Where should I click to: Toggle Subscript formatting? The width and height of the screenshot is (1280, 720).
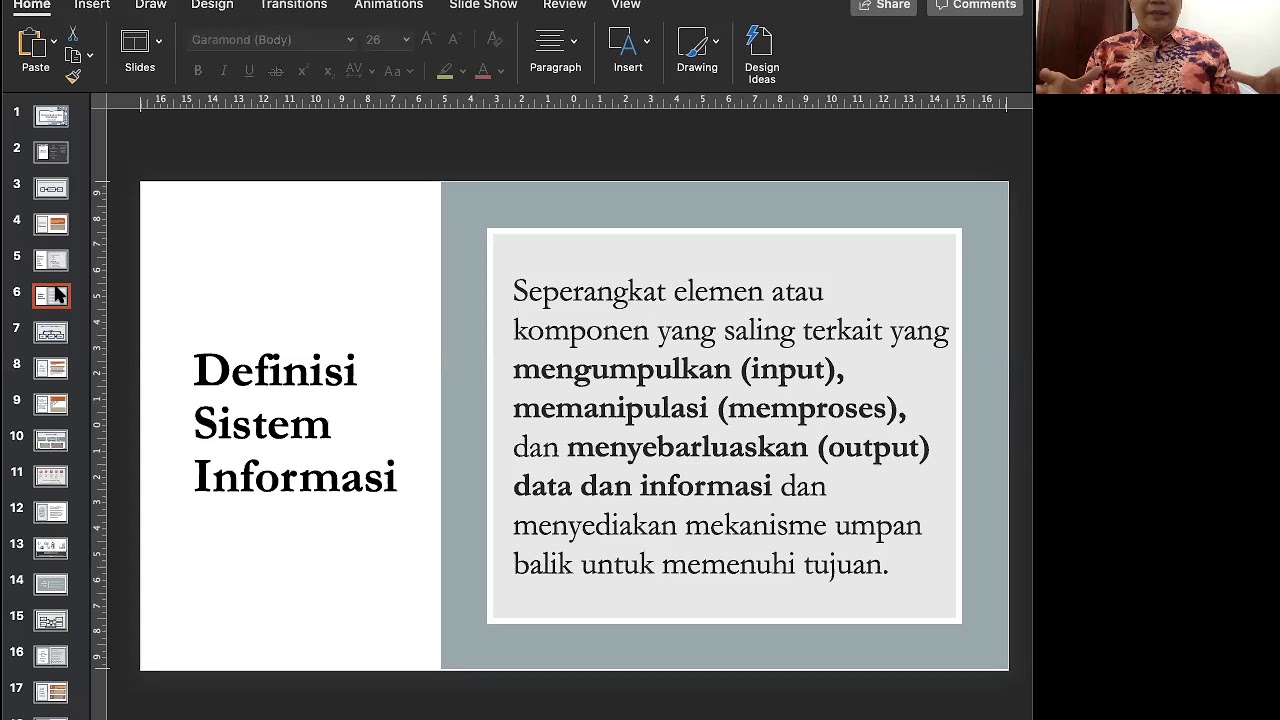pos(328,71)
